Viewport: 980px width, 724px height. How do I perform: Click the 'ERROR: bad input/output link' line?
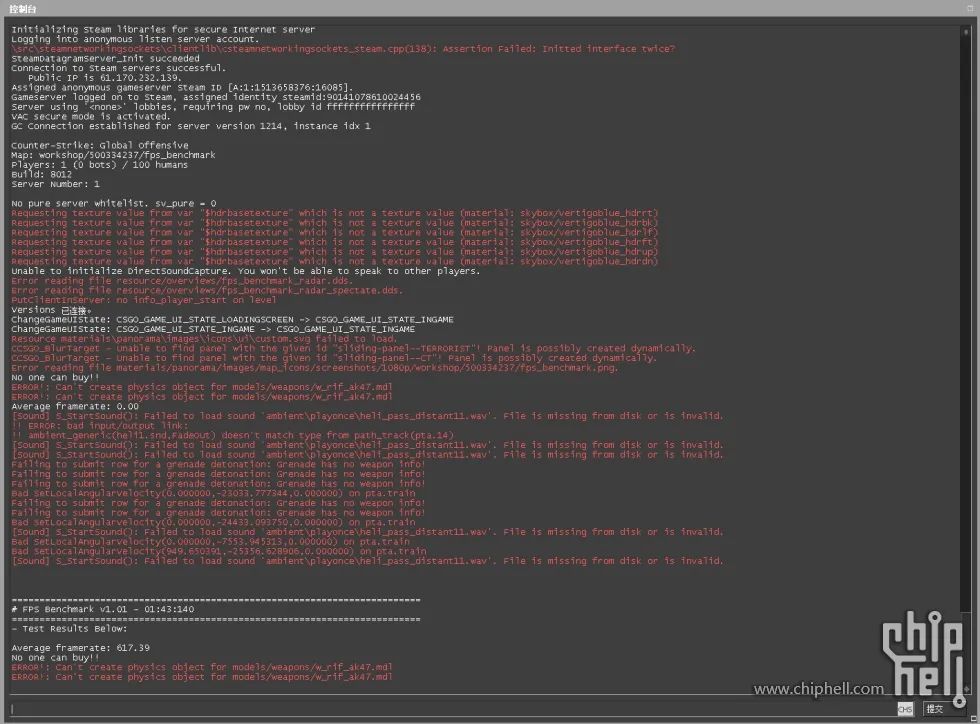point(99,426)
